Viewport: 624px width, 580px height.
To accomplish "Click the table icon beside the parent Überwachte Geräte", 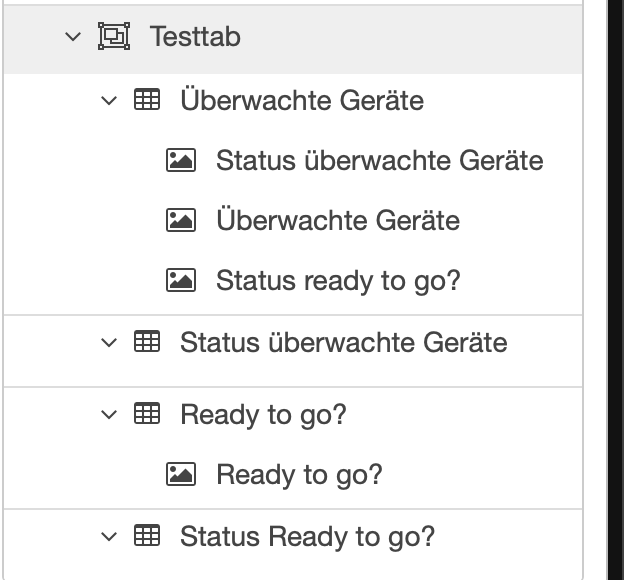I will pos(146,100).
